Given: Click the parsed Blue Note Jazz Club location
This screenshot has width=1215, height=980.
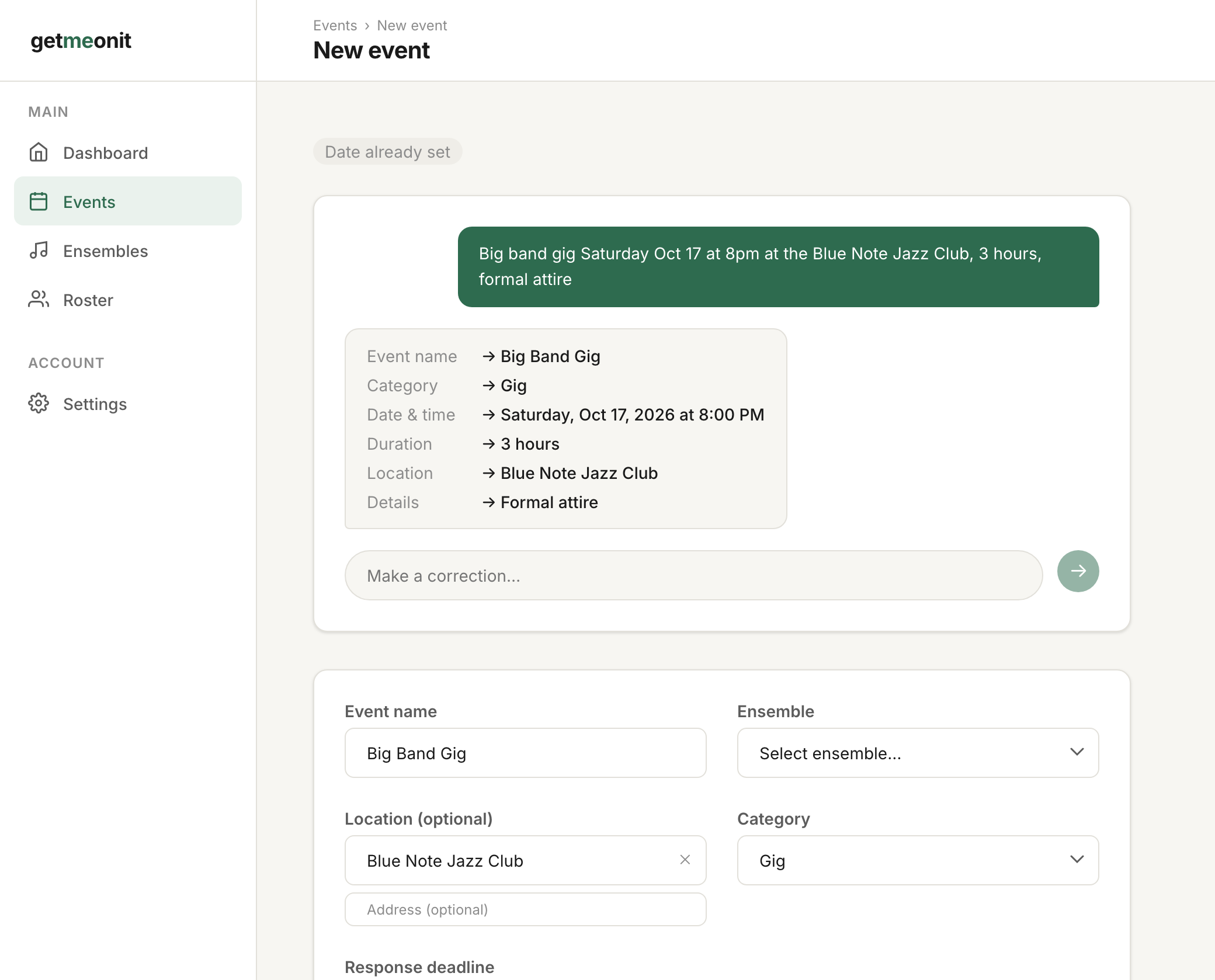Looking at the screenshot, I should pyautogui.click(x=579, y=473).
